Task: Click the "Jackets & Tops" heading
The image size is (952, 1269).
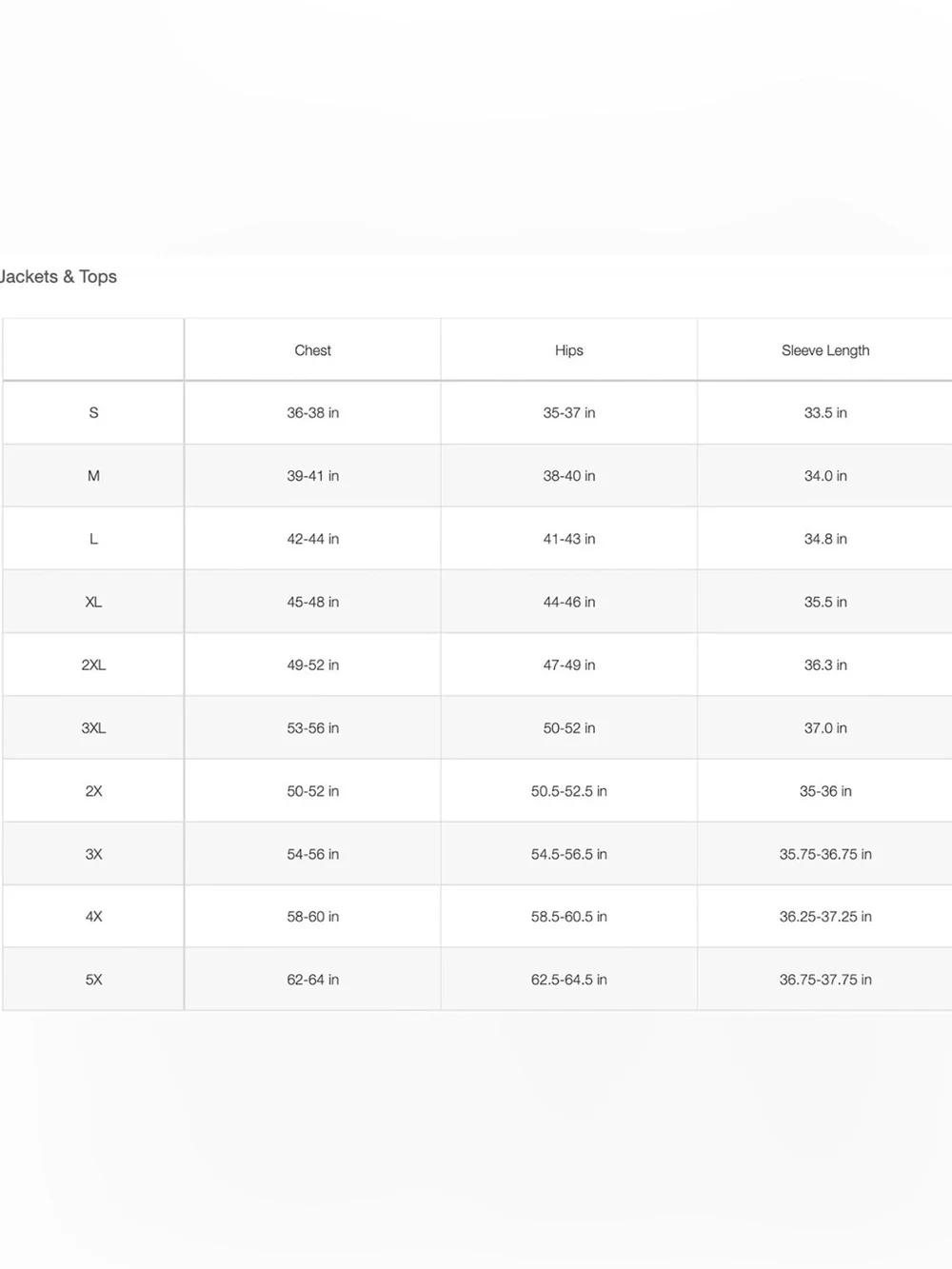Action: coord(58,277)
